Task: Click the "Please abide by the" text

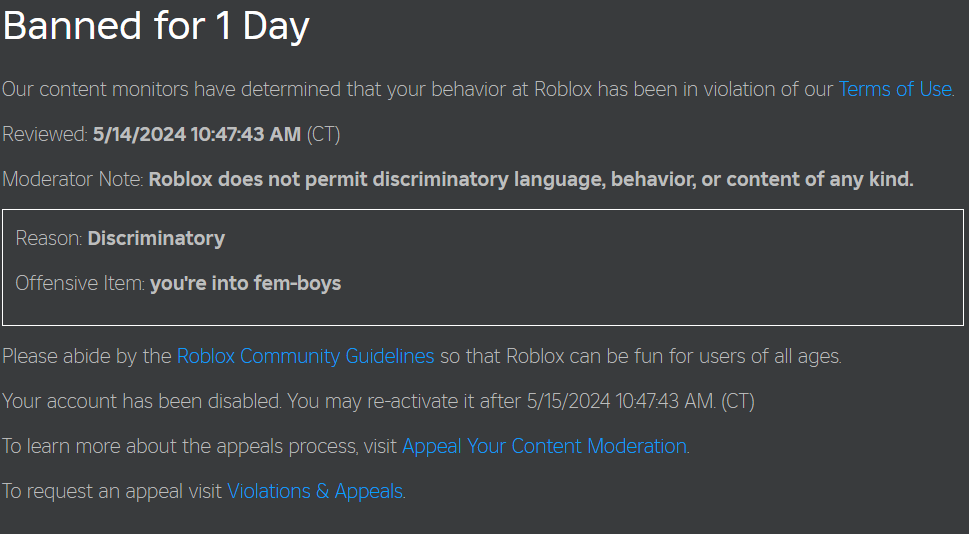Action: (x=87, y=356)
